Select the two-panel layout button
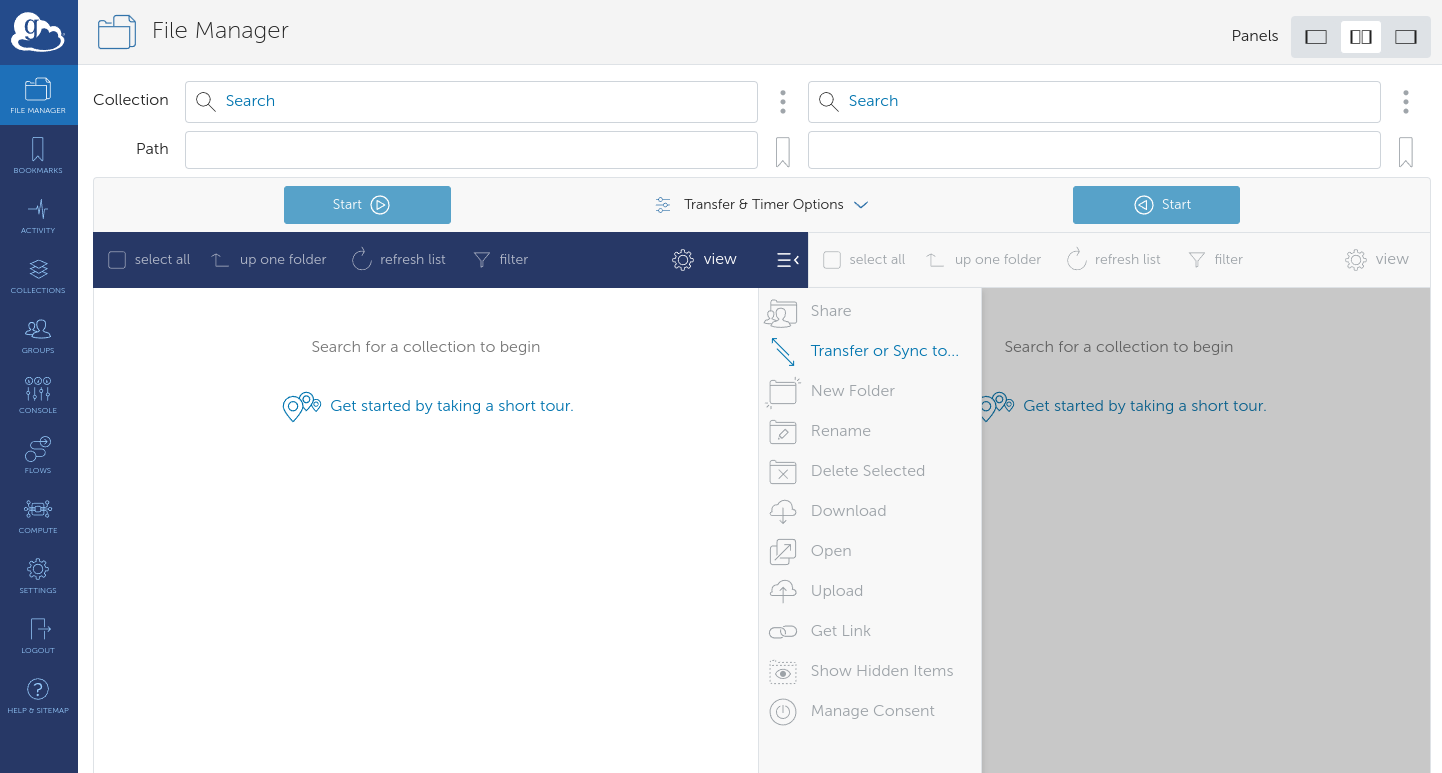Viewport: 1442px width, 773px height. (x=1360, y=37)
